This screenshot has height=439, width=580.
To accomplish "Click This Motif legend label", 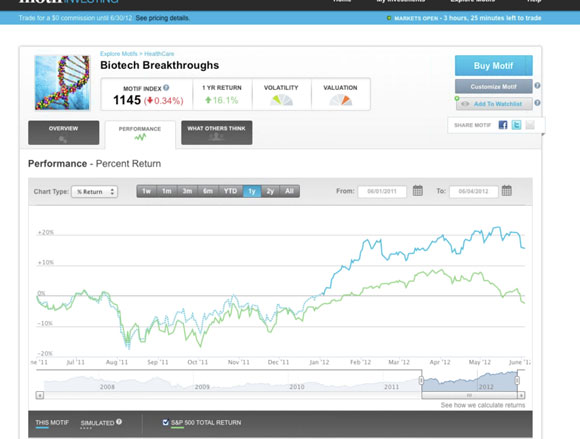I will [x=52, y=422].
